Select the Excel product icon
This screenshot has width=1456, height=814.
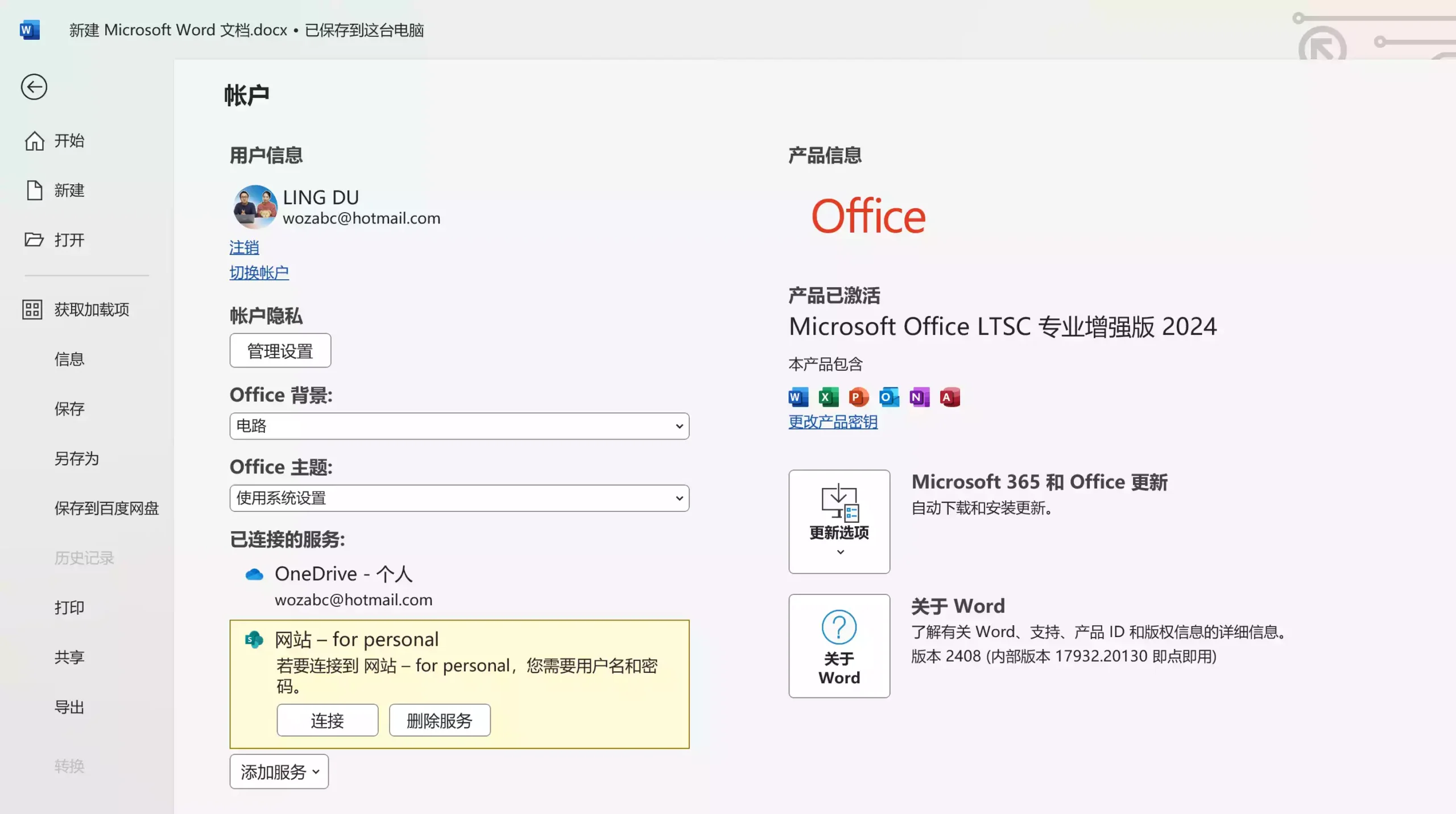pyautogui.click(x=828, y=397)
